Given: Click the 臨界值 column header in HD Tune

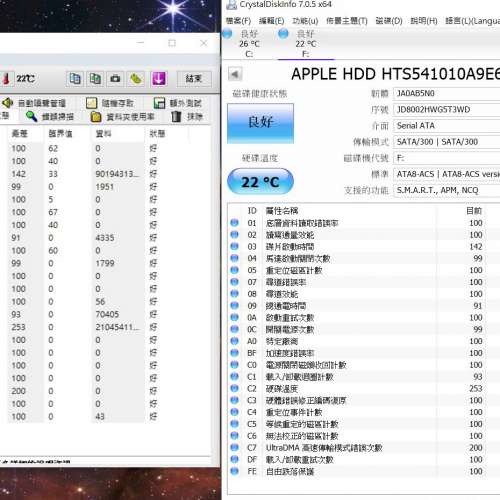Looking at the screenshot, I should click(x=60, y=134).
